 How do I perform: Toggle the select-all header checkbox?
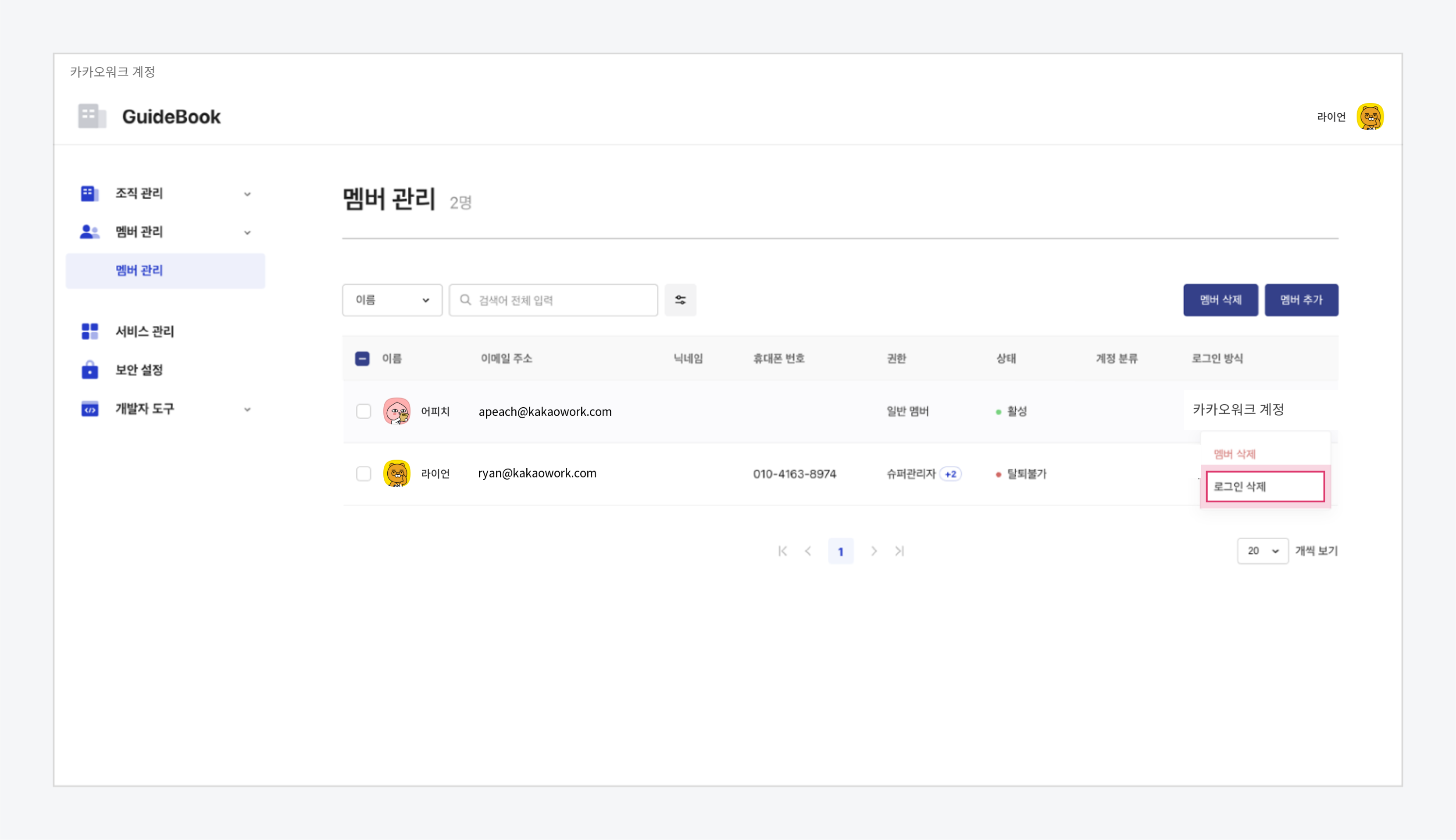pyautogui.click(x=362, y=359)
